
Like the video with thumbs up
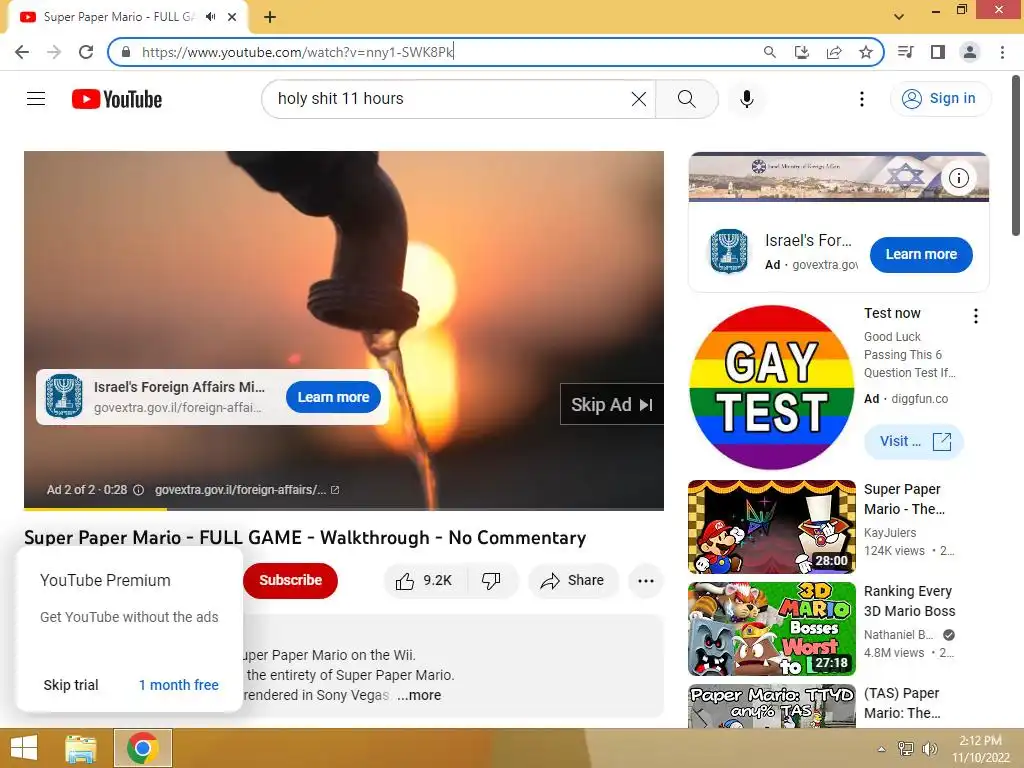(424, 581)
